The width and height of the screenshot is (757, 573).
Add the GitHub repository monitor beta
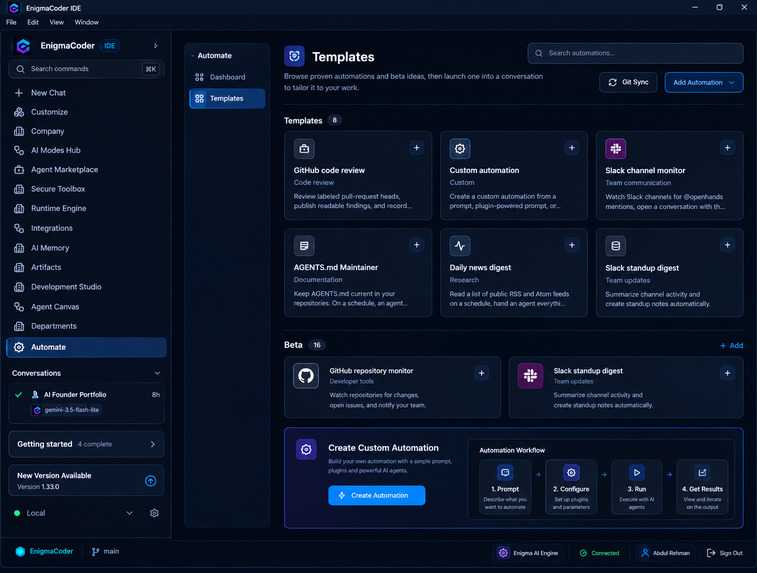pos(481,373)
